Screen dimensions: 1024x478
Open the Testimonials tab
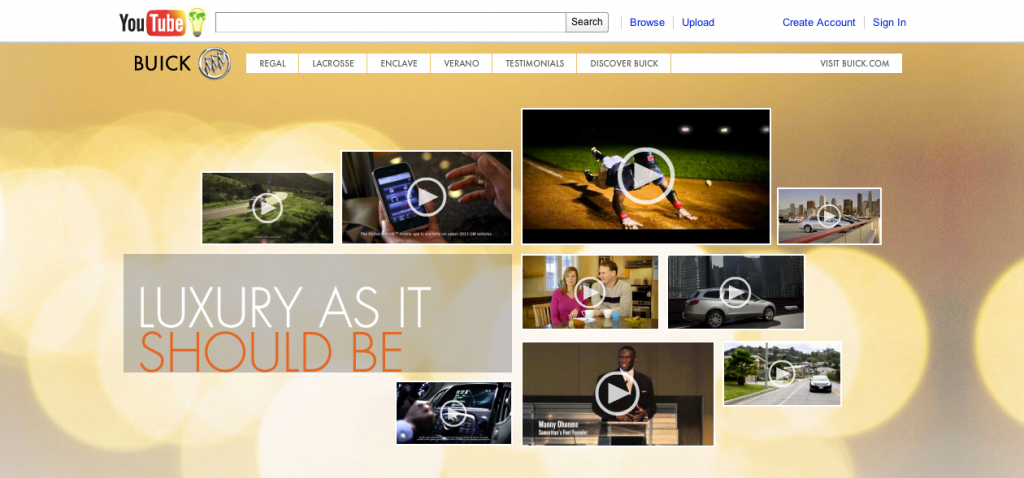534,63
